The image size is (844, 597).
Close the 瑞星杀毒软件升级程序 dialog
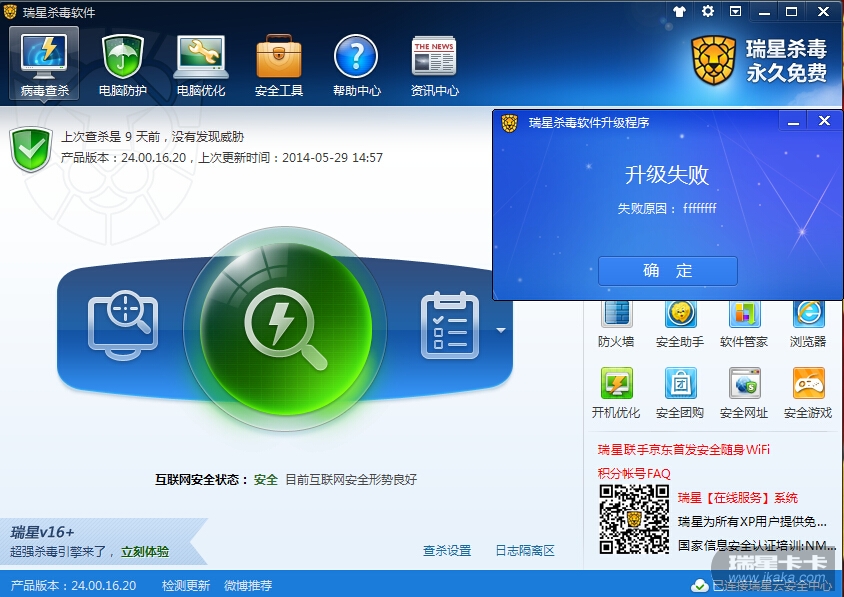(824, 121)
